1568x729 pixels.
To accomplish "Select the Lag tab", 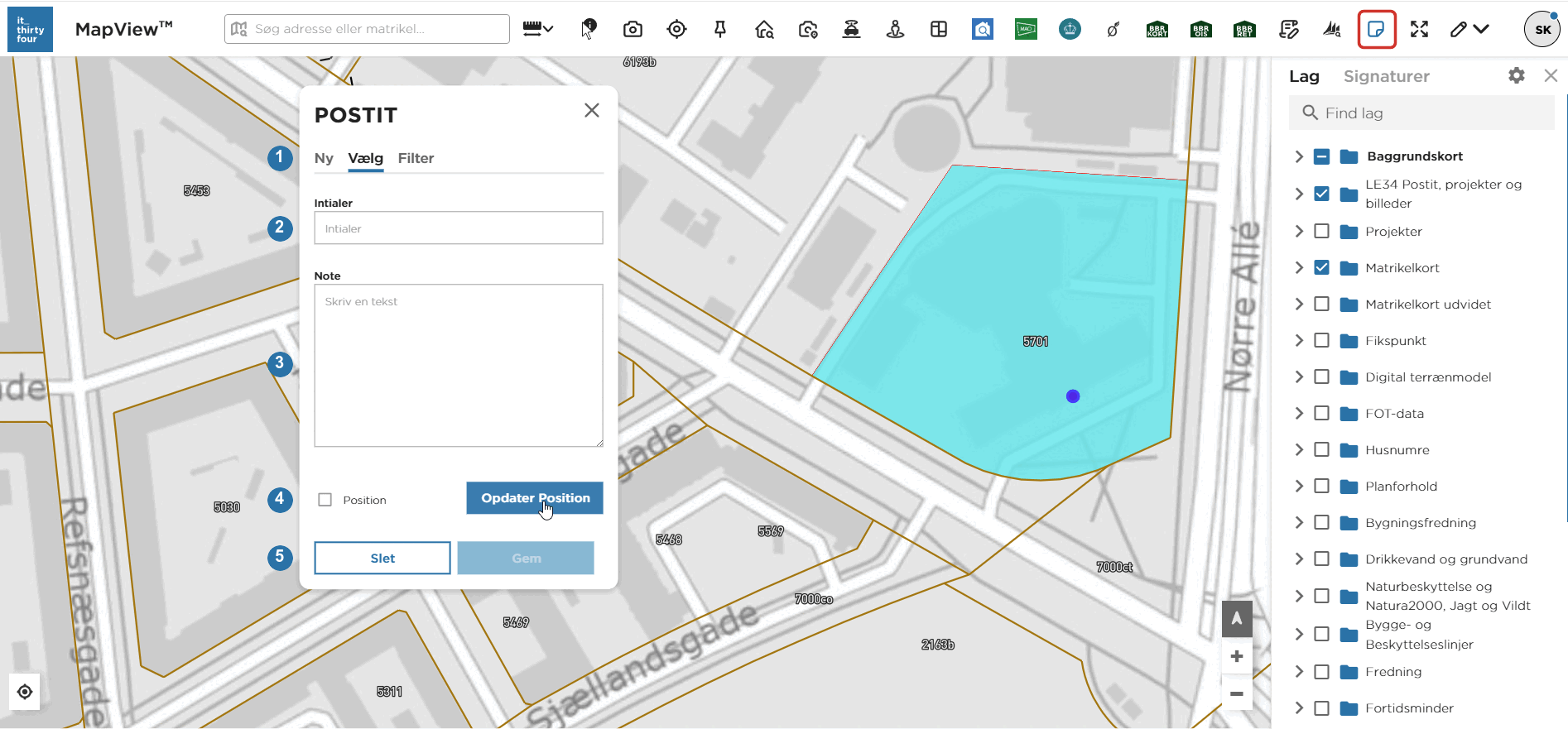I will tap(1304, 76).
